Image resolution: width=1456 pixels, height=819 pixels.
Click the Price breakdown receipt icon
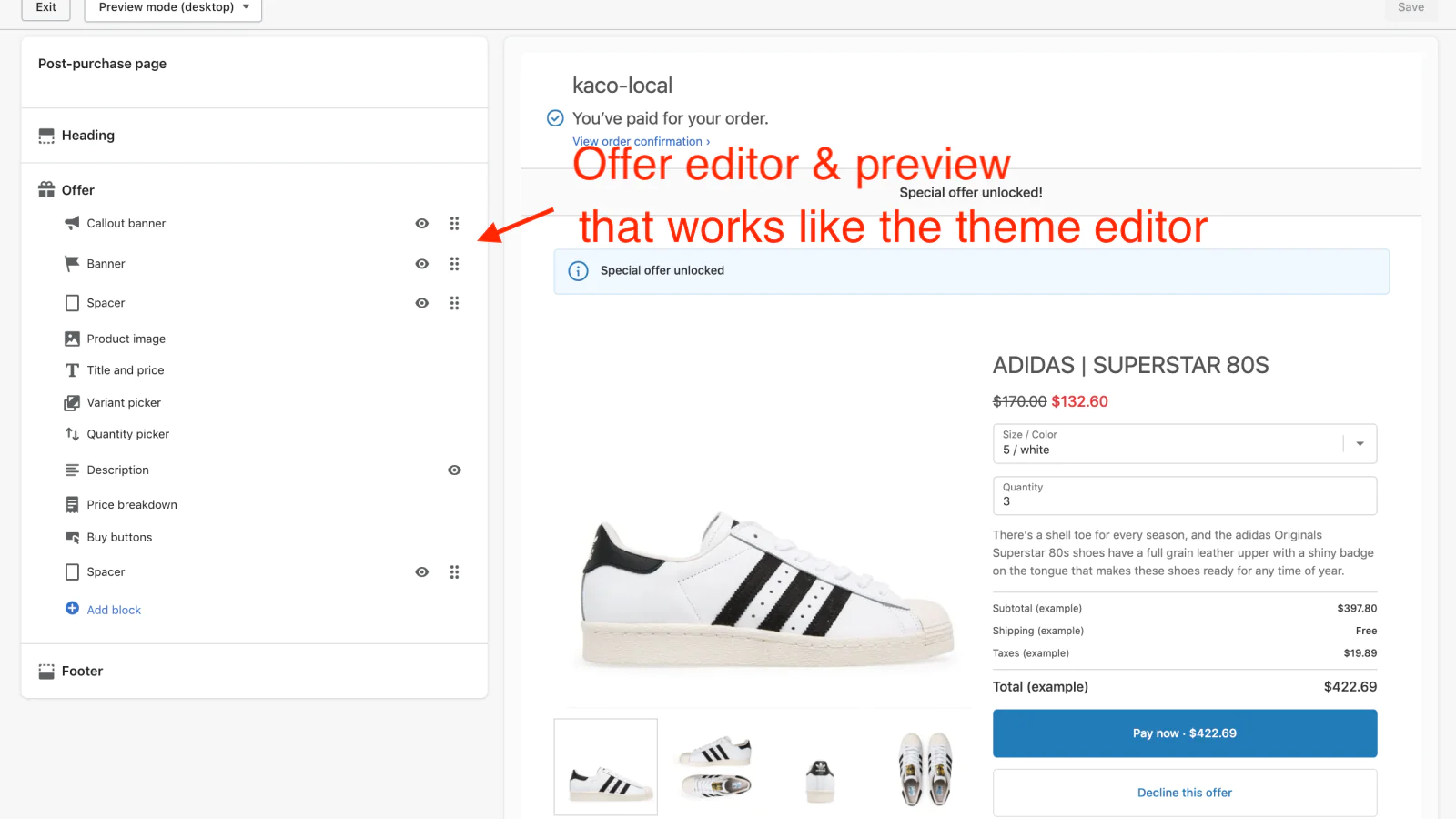(72, 504)
